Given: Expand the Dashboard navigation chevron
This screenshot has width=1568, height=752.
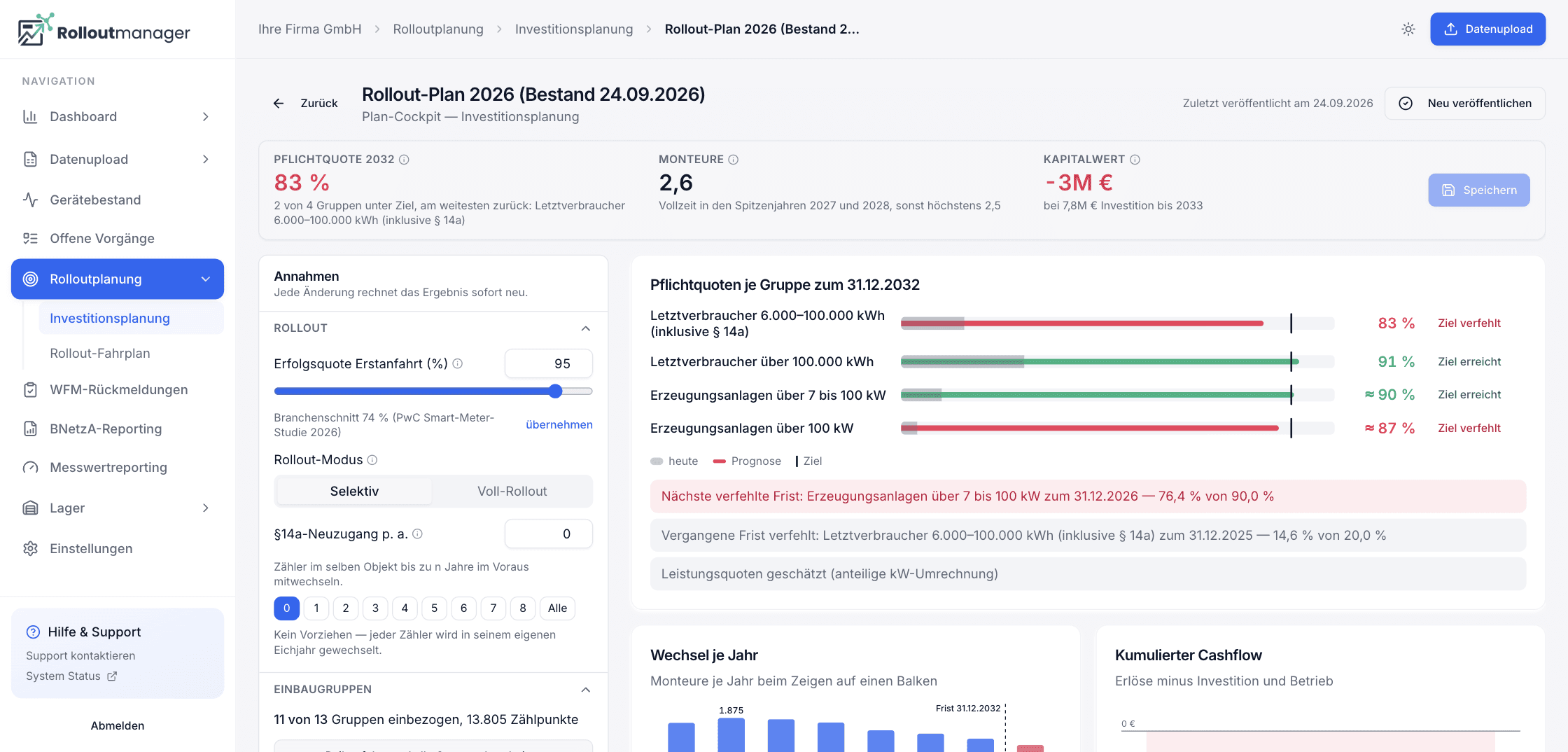Looking at the screenshot, I should coord(206,116).
